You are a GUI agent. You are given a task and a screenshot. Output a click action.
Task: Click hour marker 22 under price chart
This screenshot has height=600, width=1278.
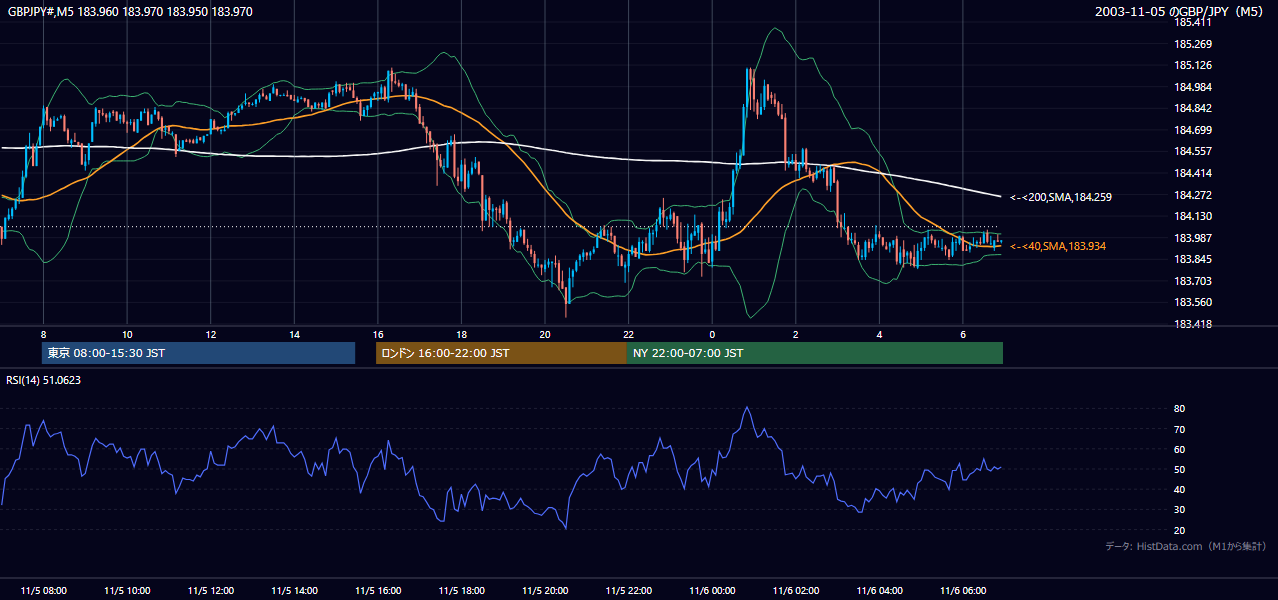tap(629, 334)
